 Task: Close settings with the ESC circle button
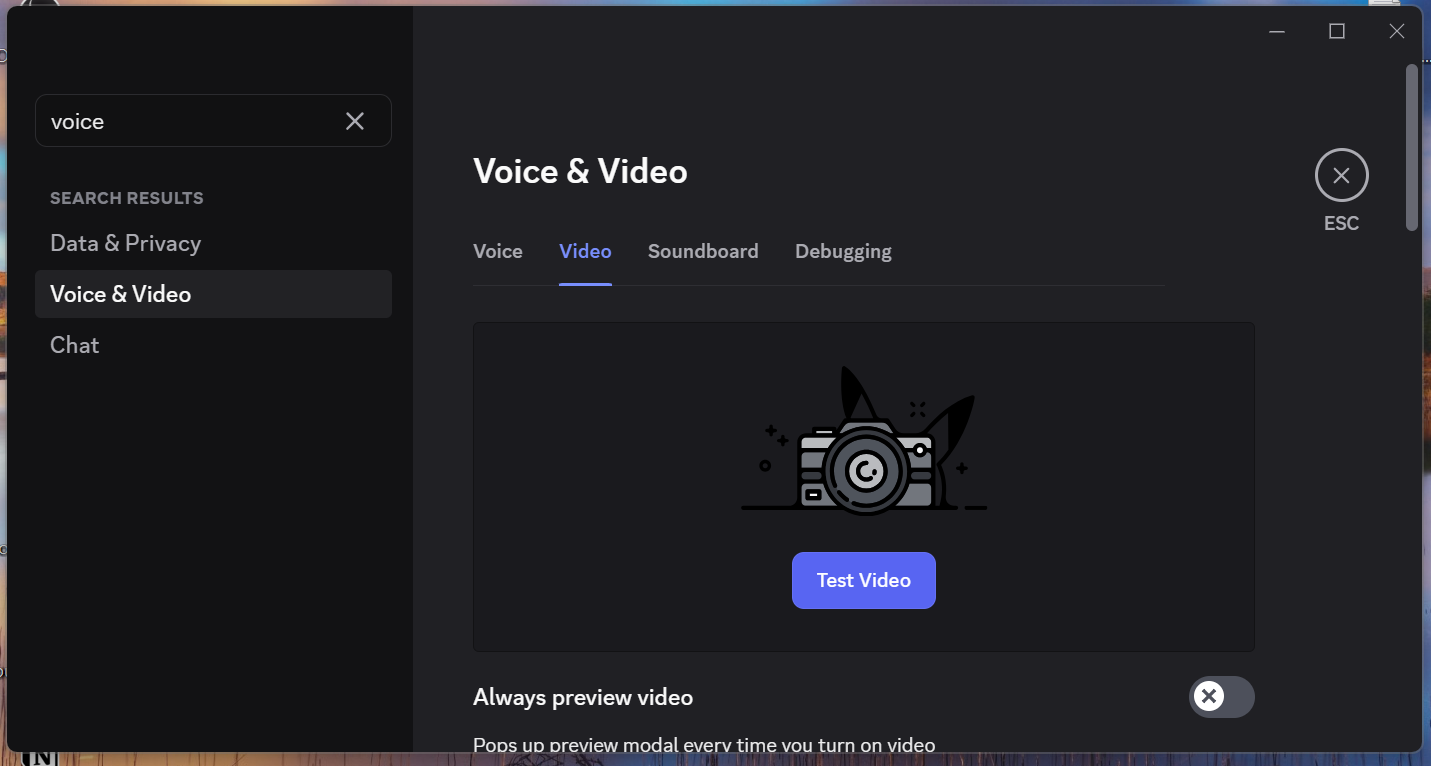click(x=1341, y=176)
